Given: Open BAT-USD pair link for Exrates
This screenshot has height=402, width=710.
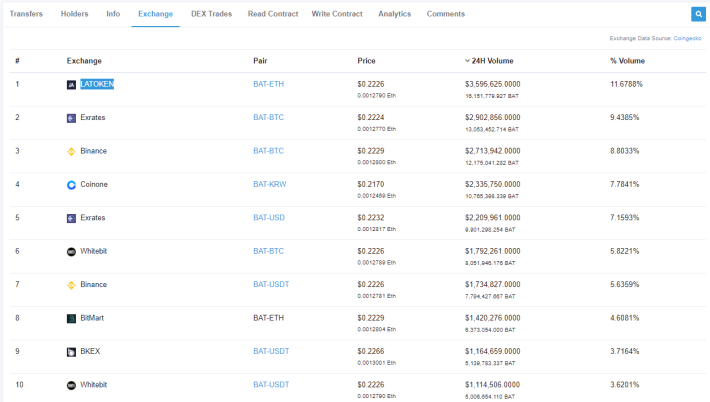Looking at the screenshot, I should (269, 217).
